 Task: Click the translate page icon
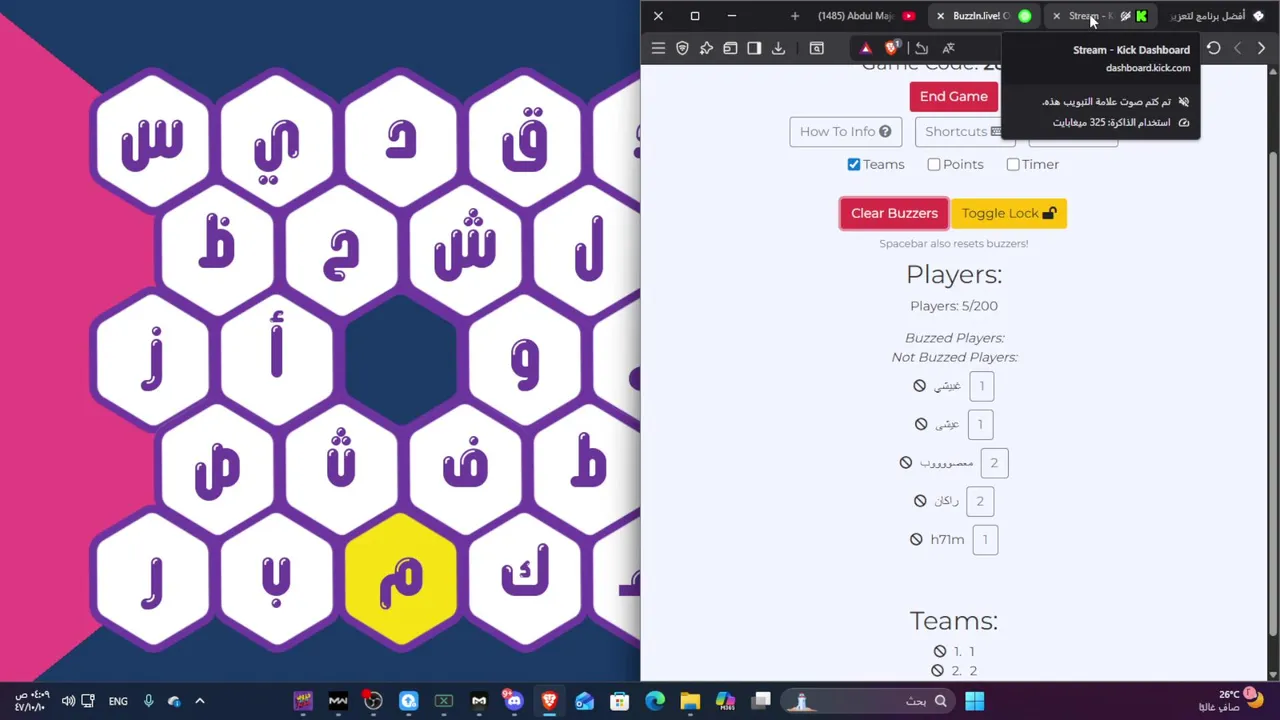[948, 48]
